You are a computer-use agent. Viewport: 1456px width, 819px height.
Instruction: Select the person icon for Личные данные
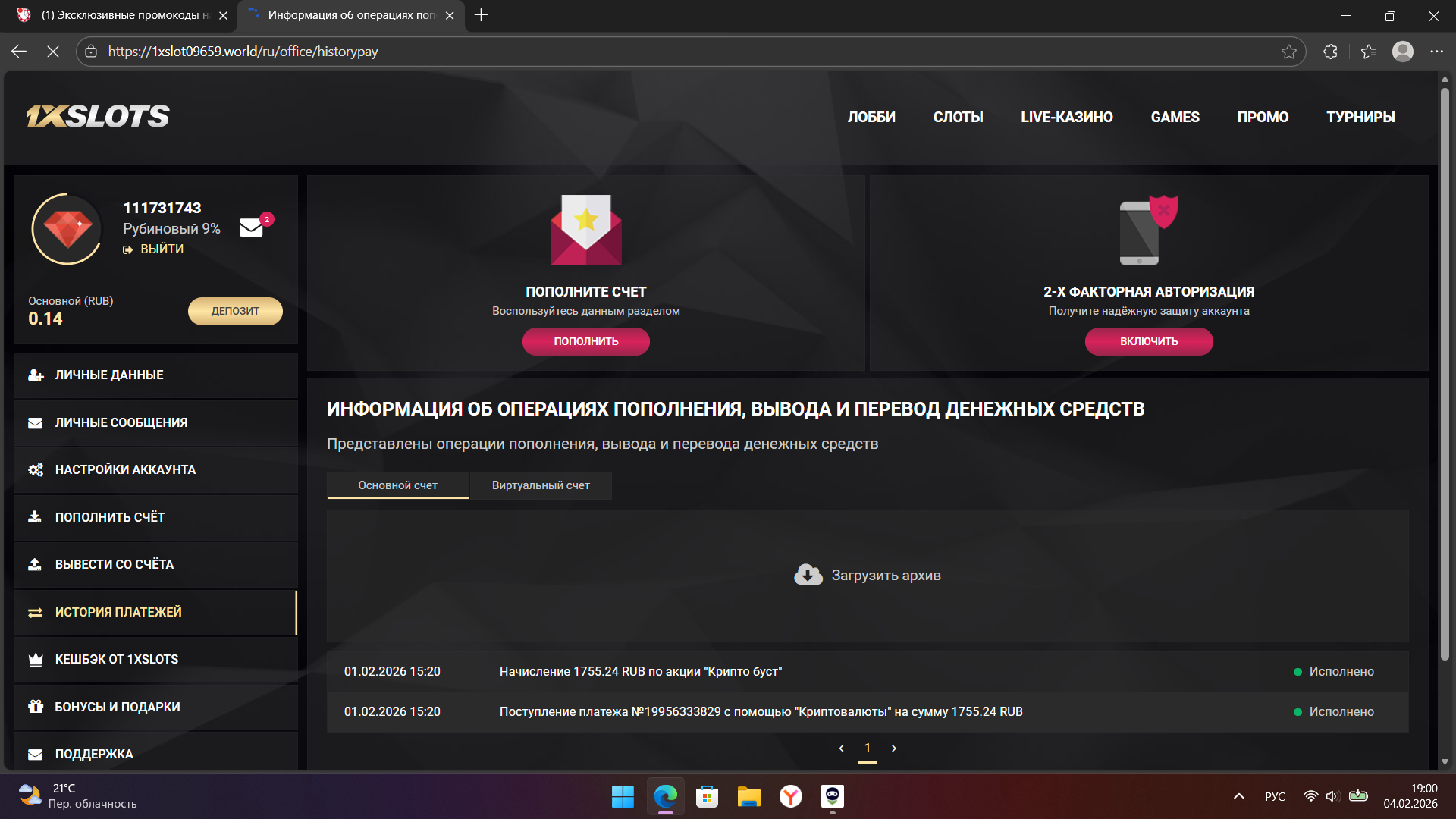point(36,375)
